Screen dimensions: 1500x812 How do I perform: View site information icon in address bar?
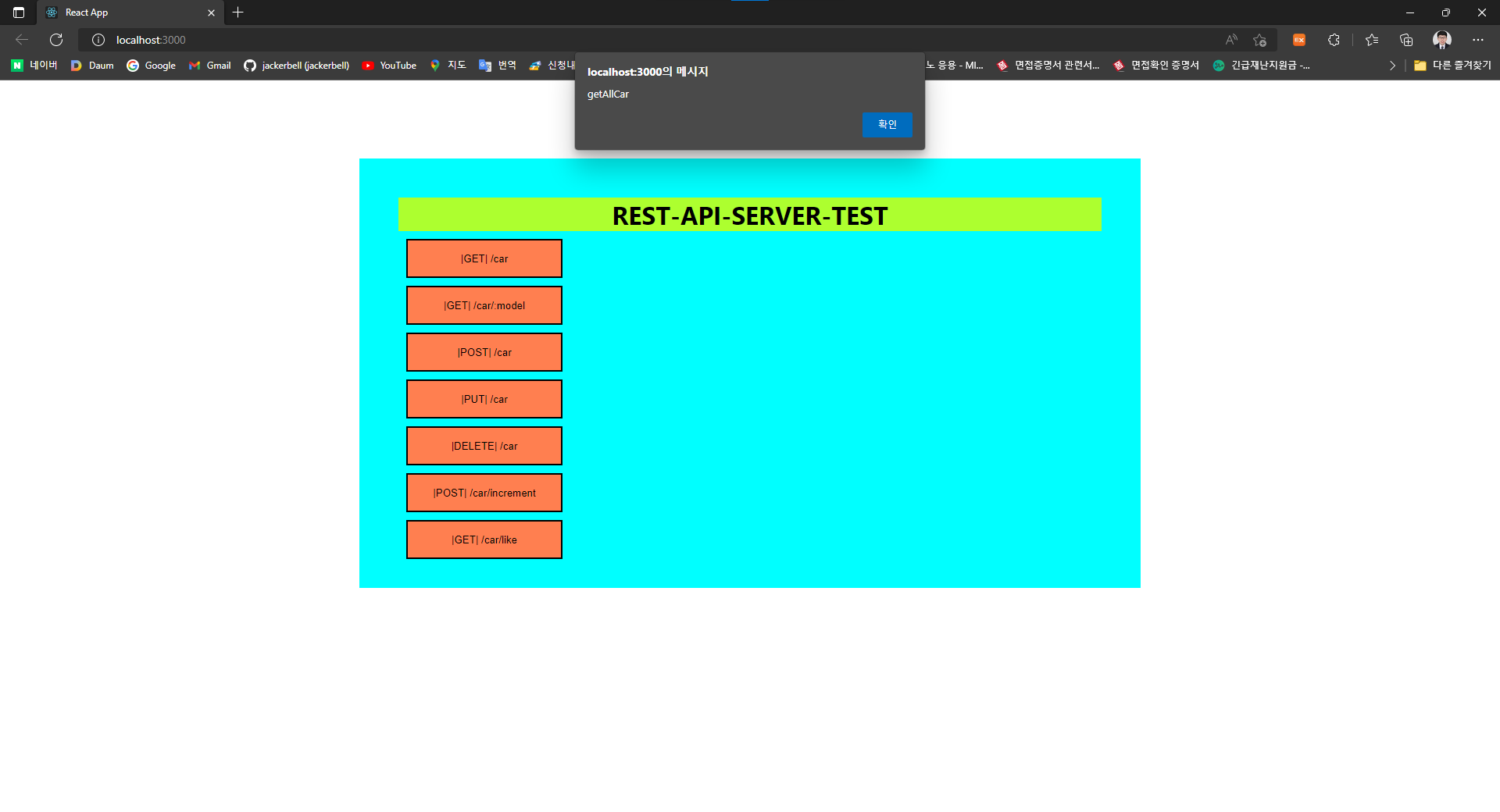coord(98,40)
